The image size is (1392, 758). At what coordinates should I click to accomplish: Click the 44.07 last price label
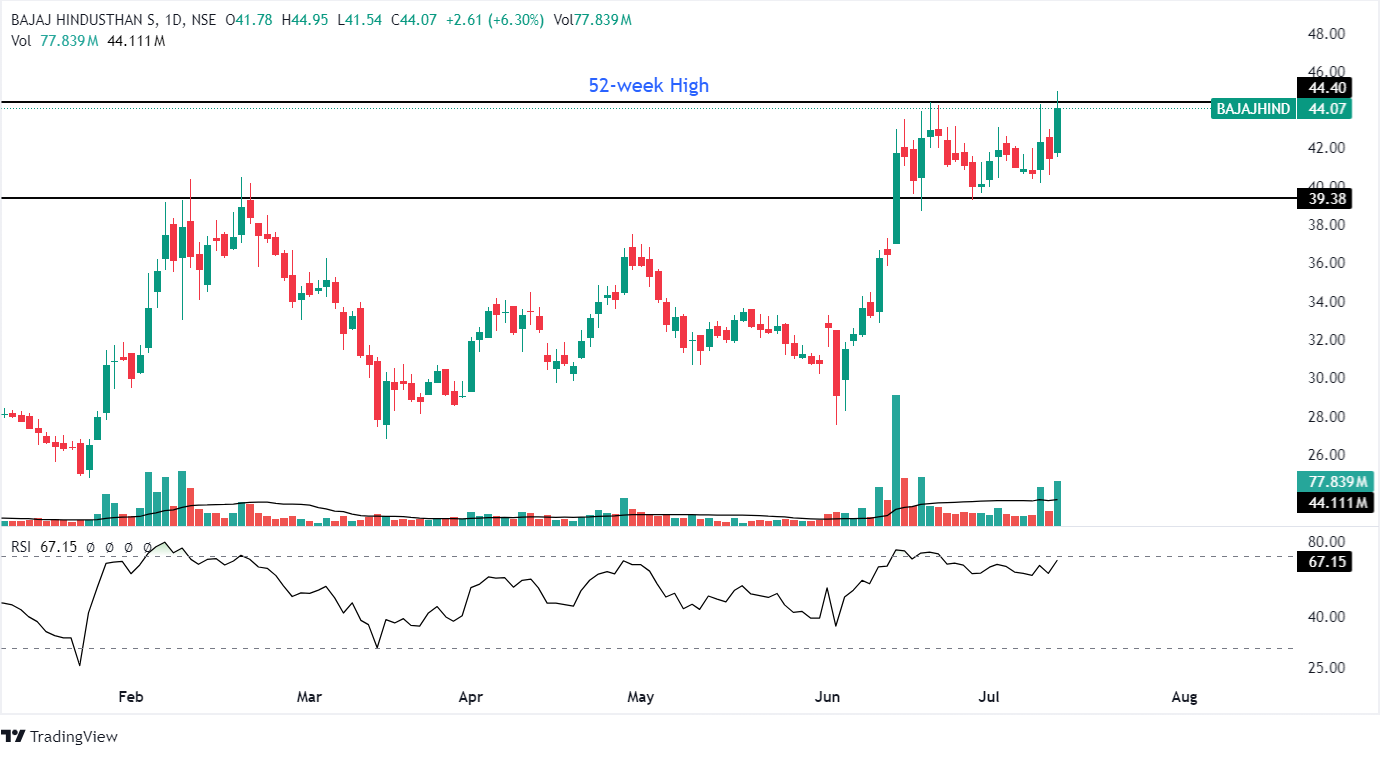[x=1323, y=109]
